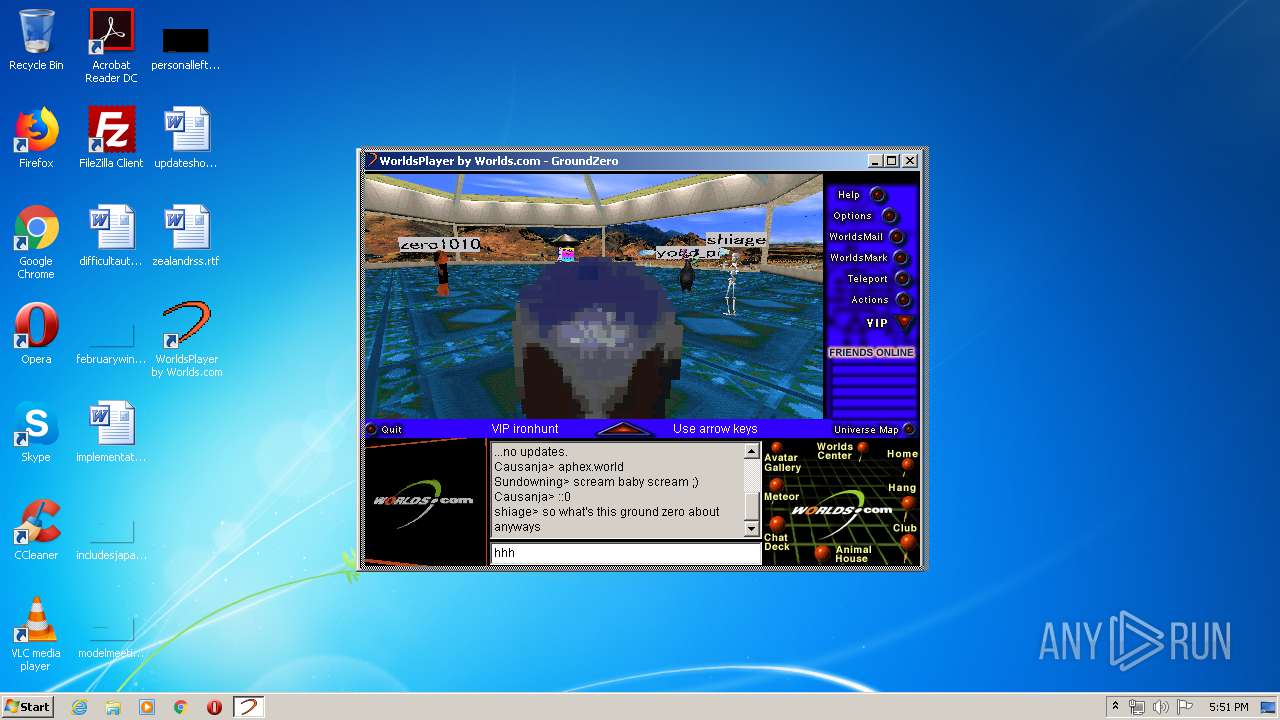1280x720 pixels.
Task: Click the WorldsPlayer taskbar button
Action: [248, 707]
